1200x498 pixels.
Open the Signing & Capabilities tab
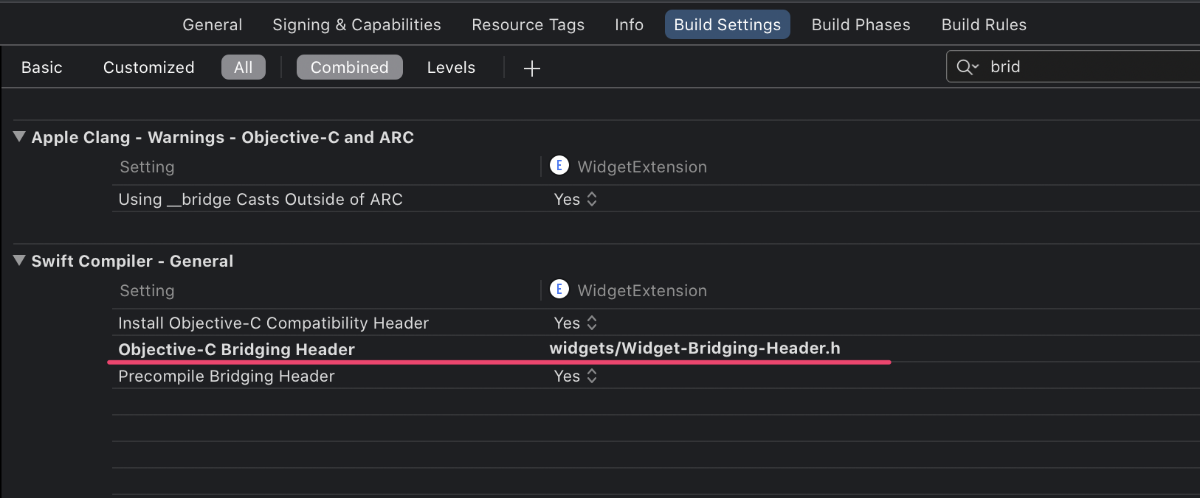356,25
